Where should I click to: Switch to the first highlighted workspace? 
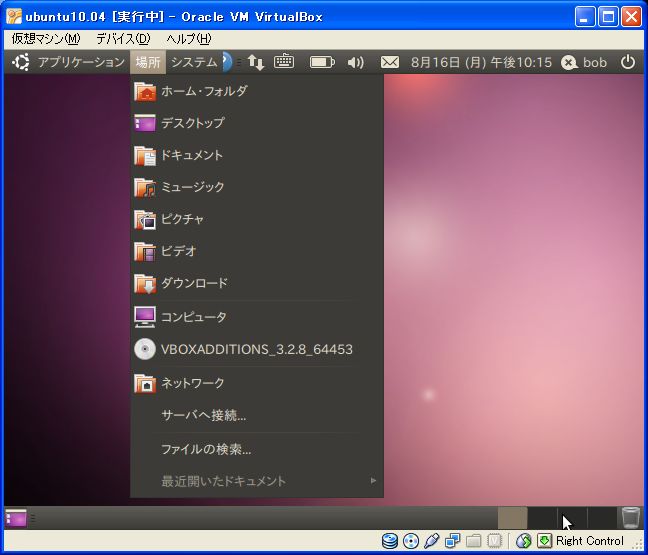[512, 518]
